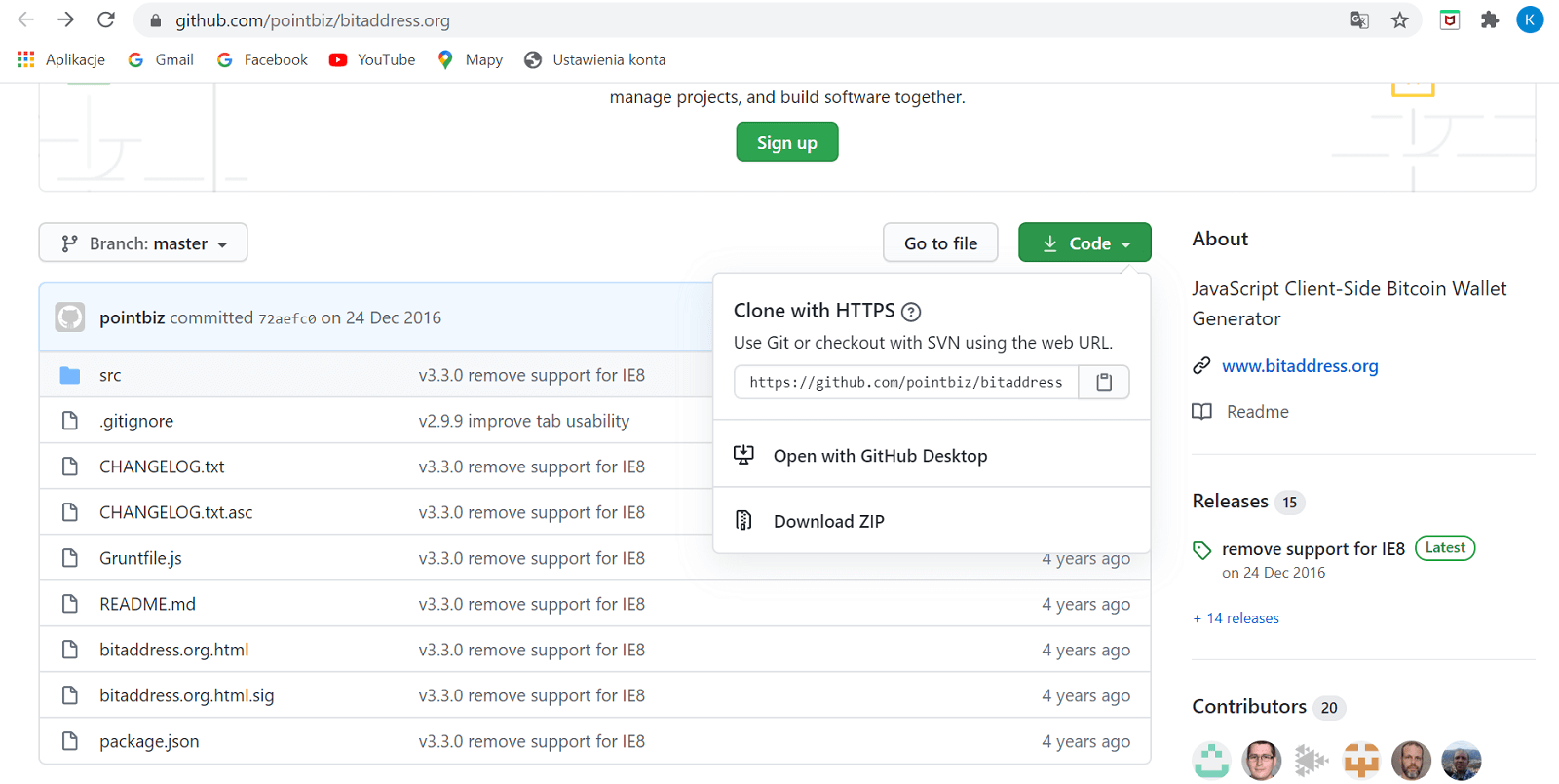Open the Extensions puzzle icon
The width and height of the screenshot is (1559, 784).
pos(1490,19)
